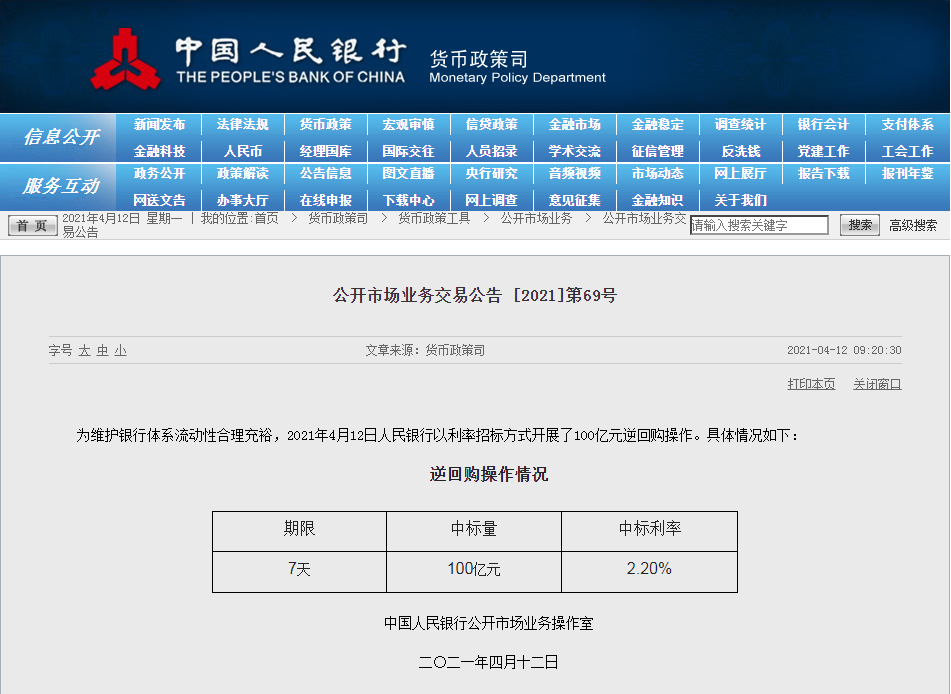951x694 pixels.
Task: Select 金融市场 in the navigation bar
Action: [574, 125]
